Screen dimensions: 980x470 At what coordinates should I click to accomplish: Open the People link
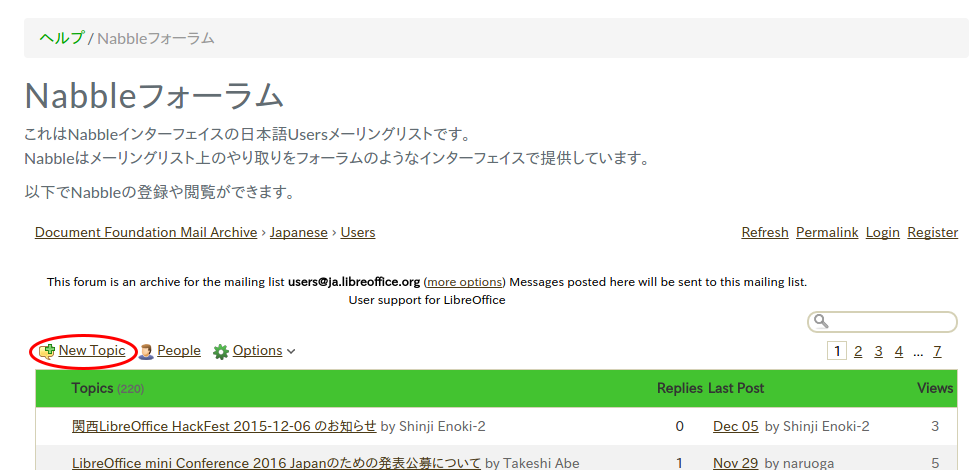click(179, 351)
